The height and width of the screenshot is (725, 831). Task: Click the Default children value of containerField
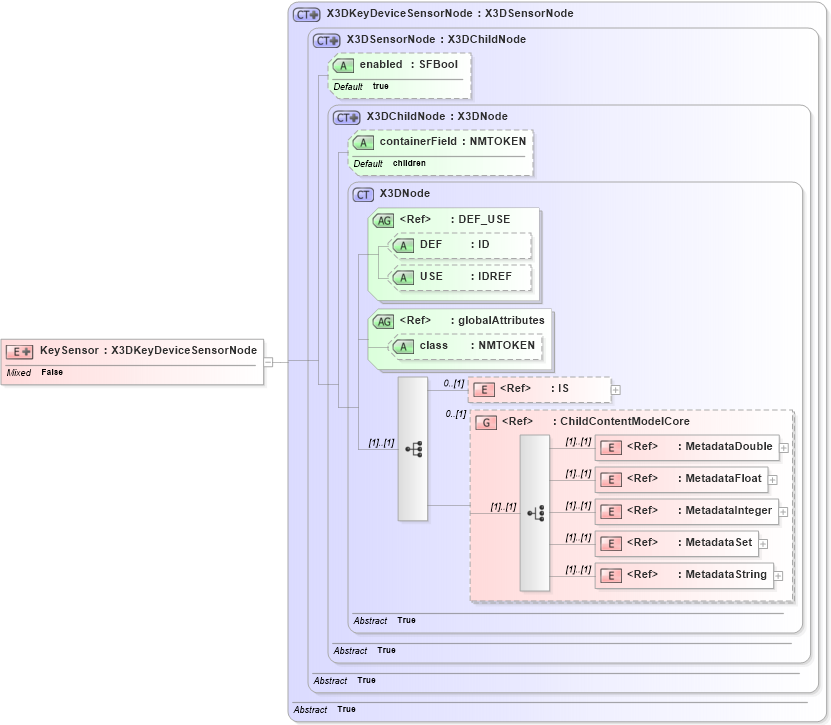pyautogui.click(x=390, y=163)
